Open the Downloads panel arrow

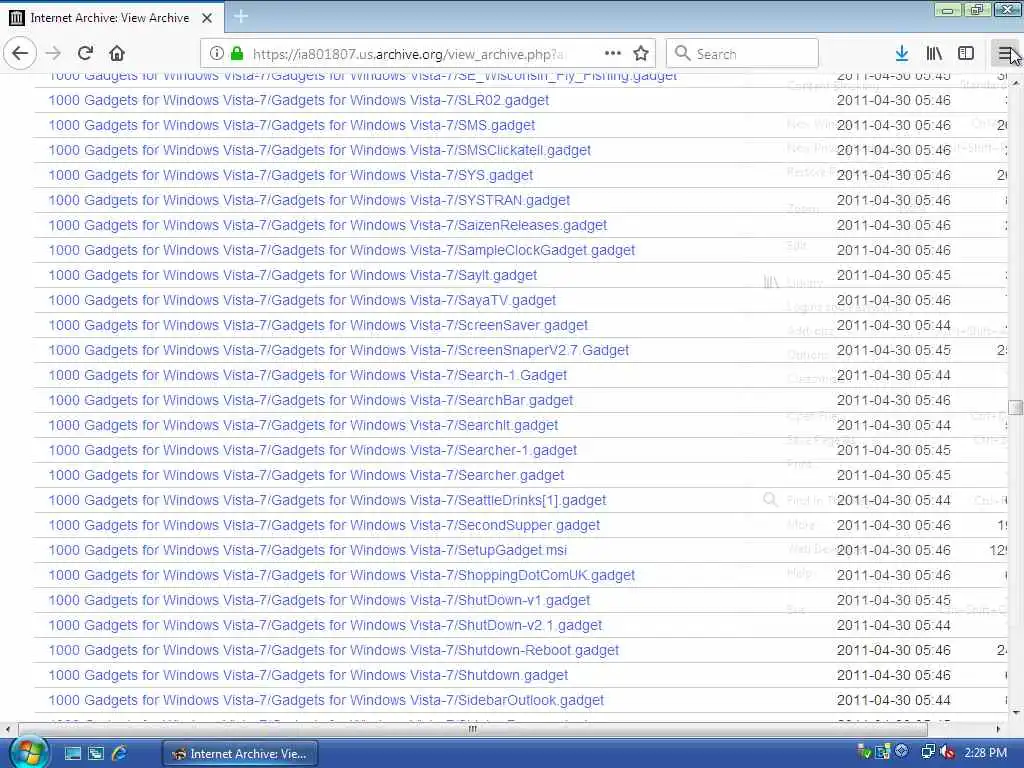pyautogui.click(x=902, y=54)
